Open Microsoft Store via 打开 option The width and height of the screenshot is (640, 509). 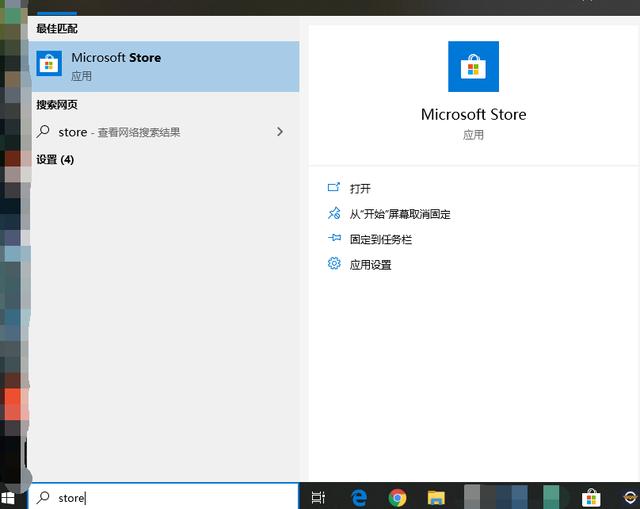click(360, 189)
